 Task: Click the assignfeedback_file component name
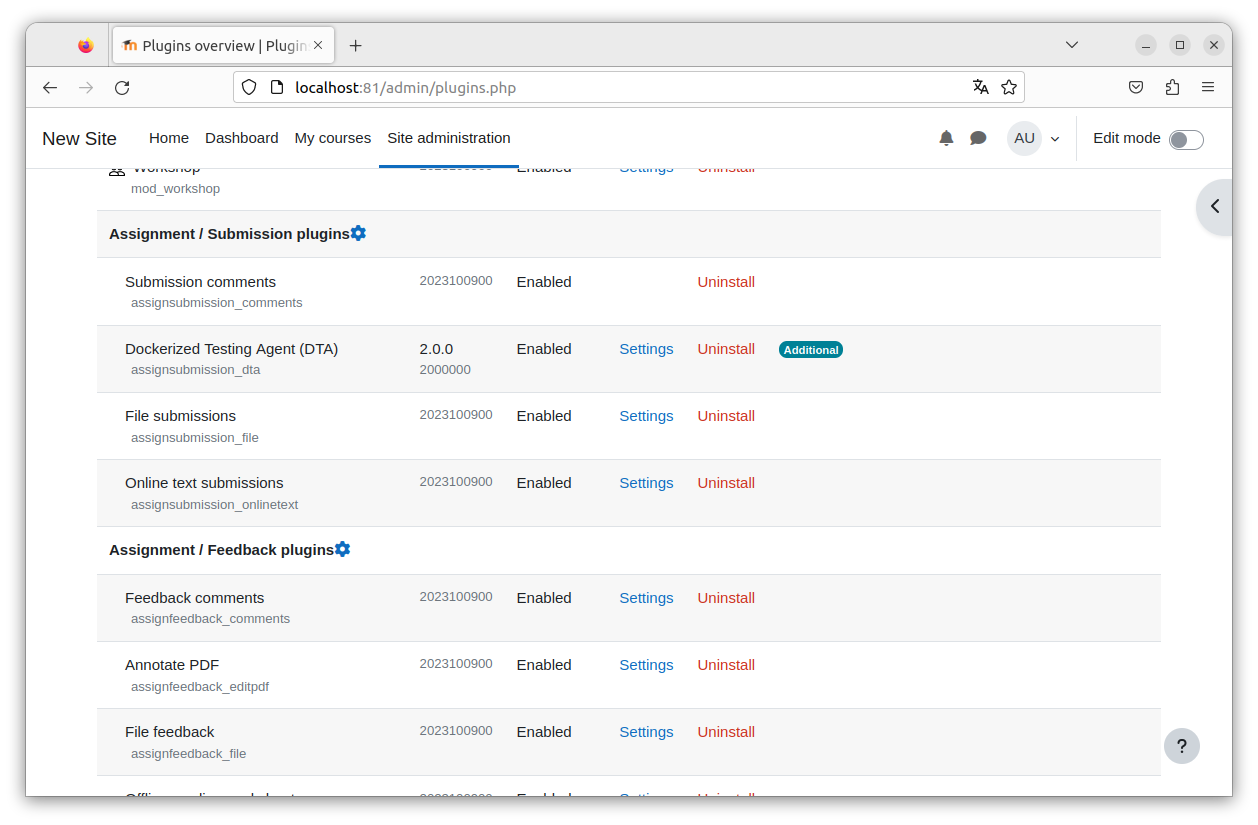pyautogui.click(x=189, y=754)
